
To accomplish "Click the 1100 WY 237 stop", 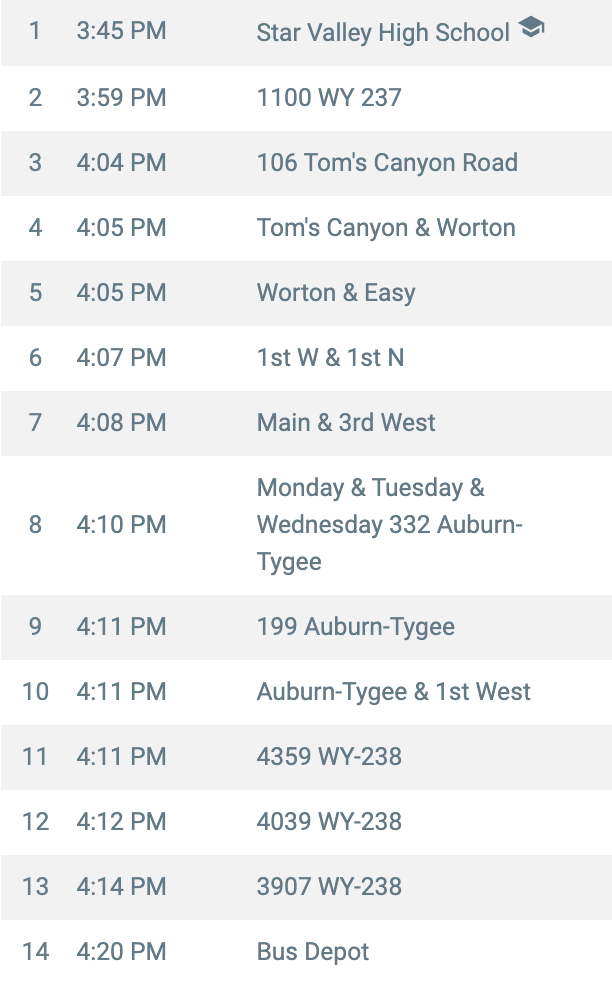I will coord(329,98).
